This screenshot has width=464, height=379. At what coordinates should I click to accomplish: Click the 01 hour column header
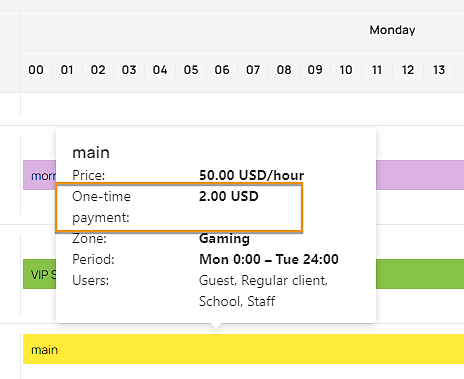click(x=67, y=70)
